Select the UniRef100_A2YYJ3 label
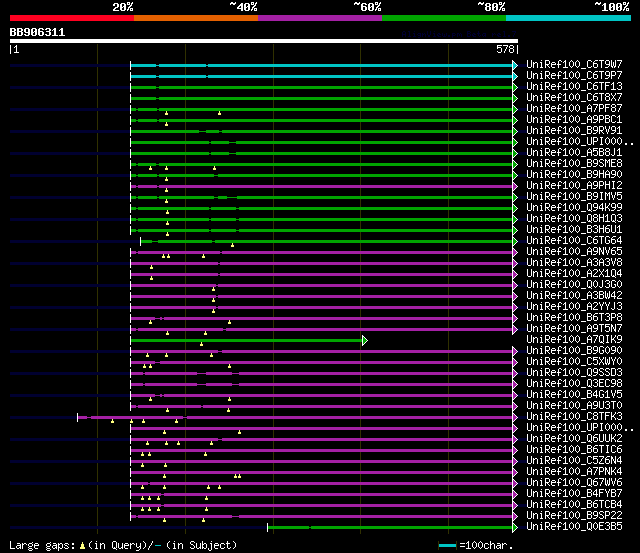640x553 pixels. click(574, 306)
